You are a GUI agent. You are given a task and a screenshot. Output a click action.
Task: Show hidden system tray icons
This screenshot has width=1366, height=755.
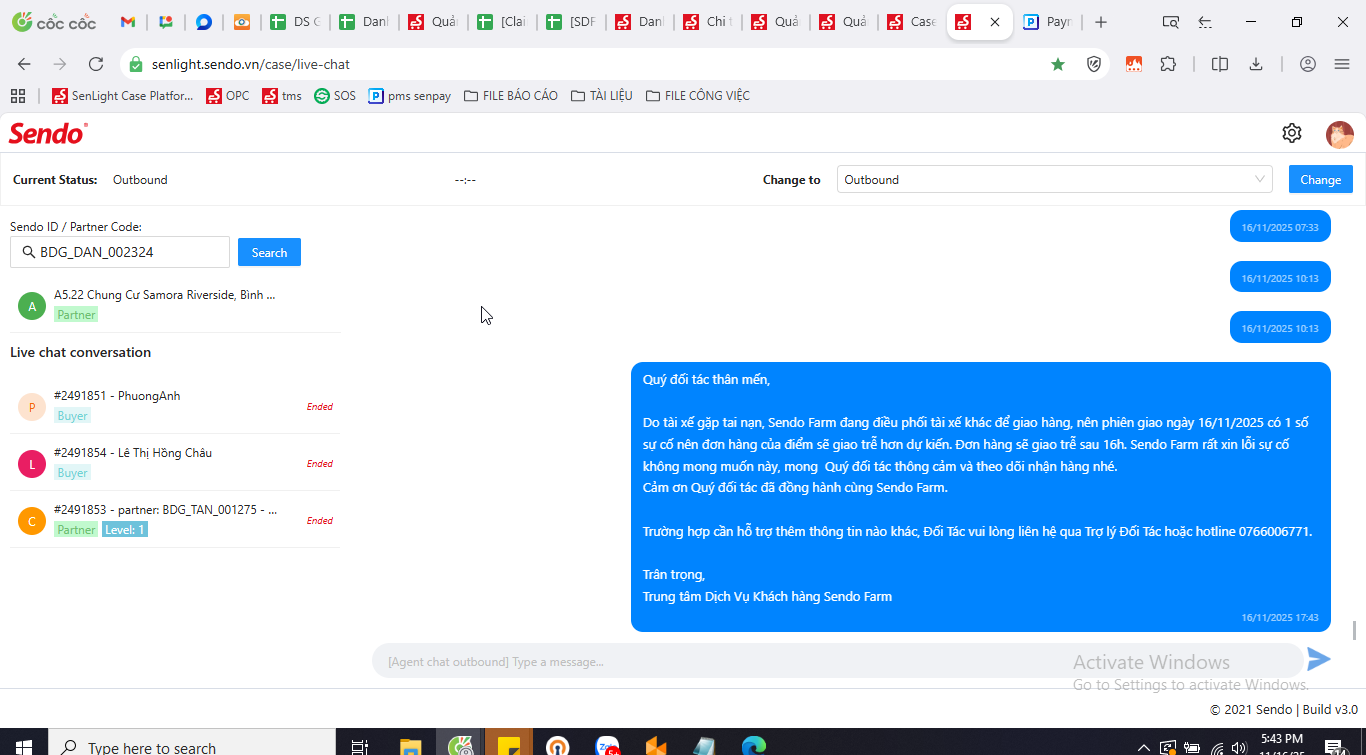pos(1144,747)
